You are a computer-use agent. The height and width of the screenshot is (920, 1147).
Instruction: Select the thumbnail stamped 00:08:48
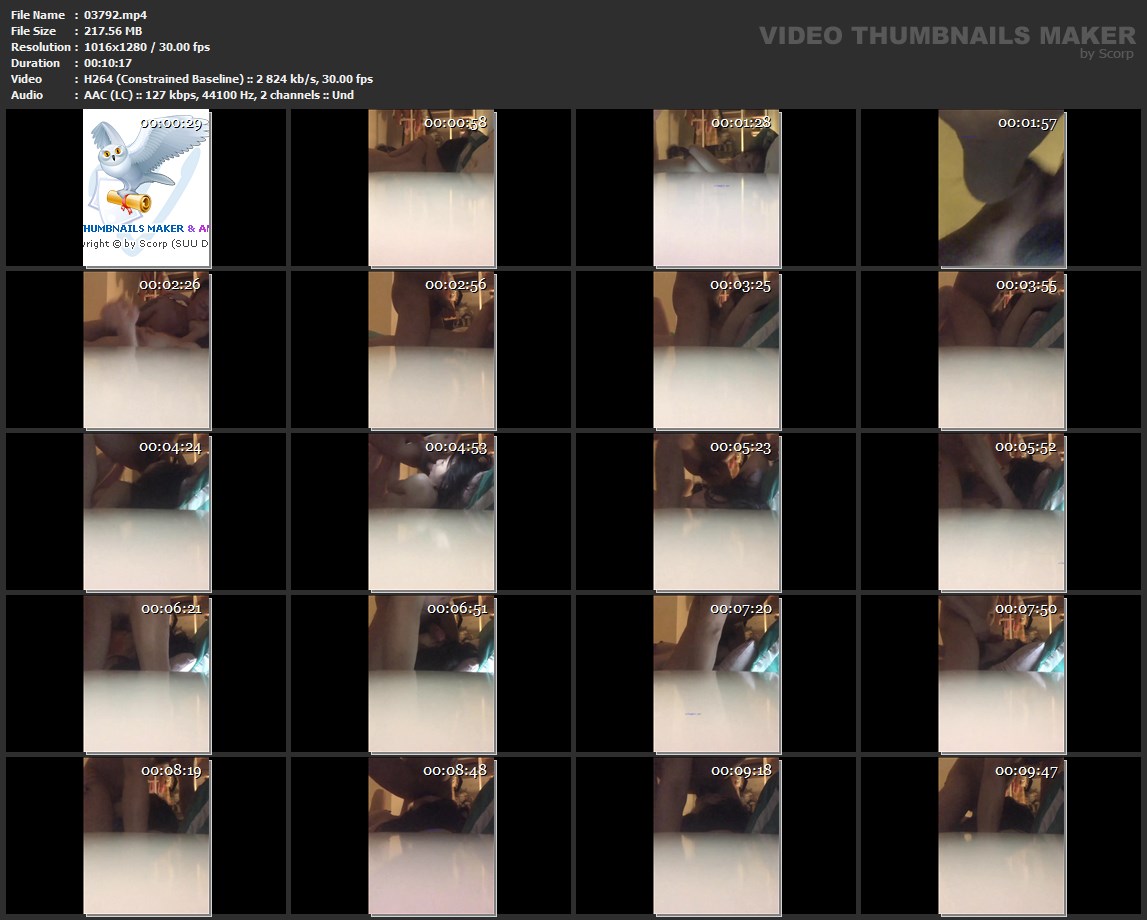click(x=432, y=836)
